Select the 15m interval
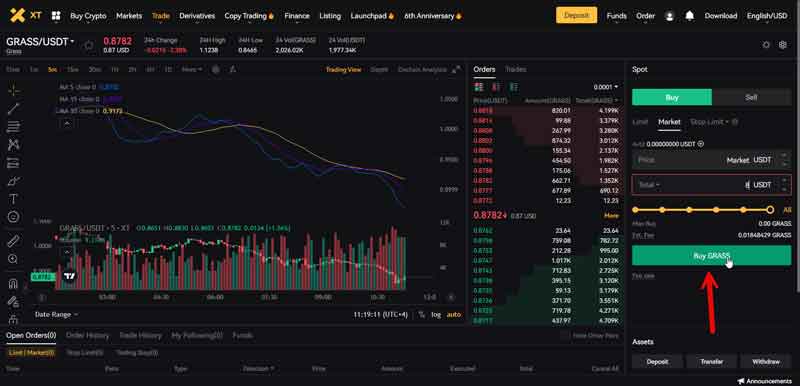 click(72, 69)
